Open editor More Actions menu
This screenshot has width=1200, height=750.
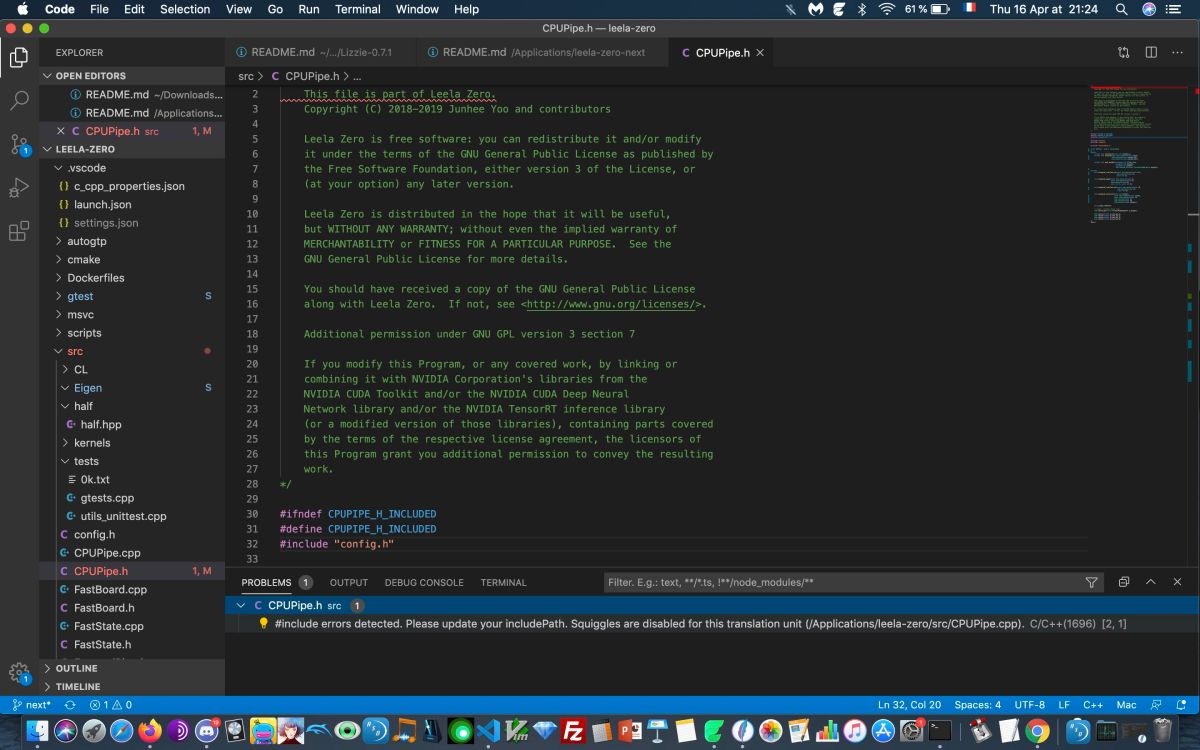(1178, 52)
